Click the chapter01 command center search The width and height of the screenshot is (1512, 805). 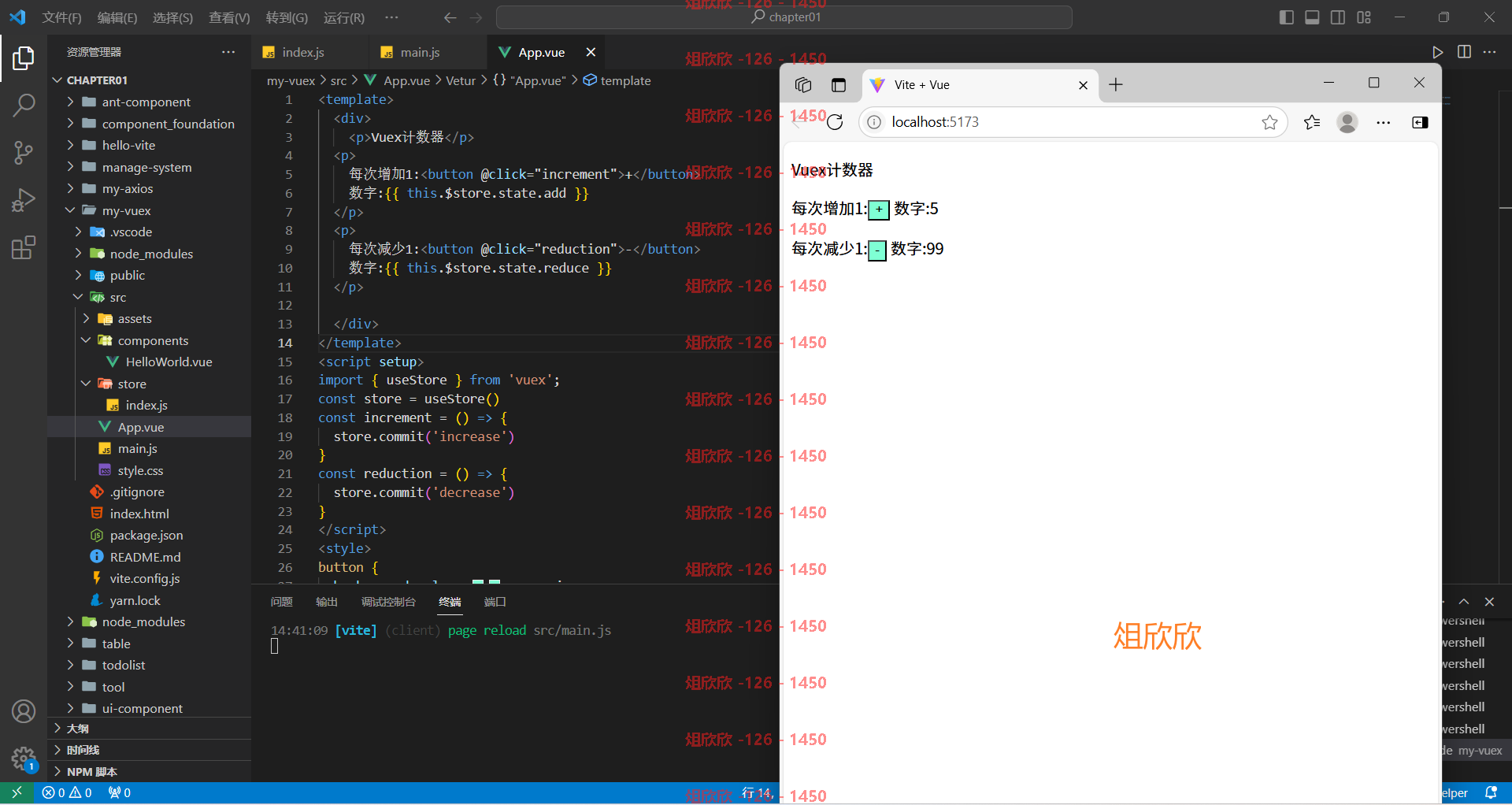coord(784,17)
